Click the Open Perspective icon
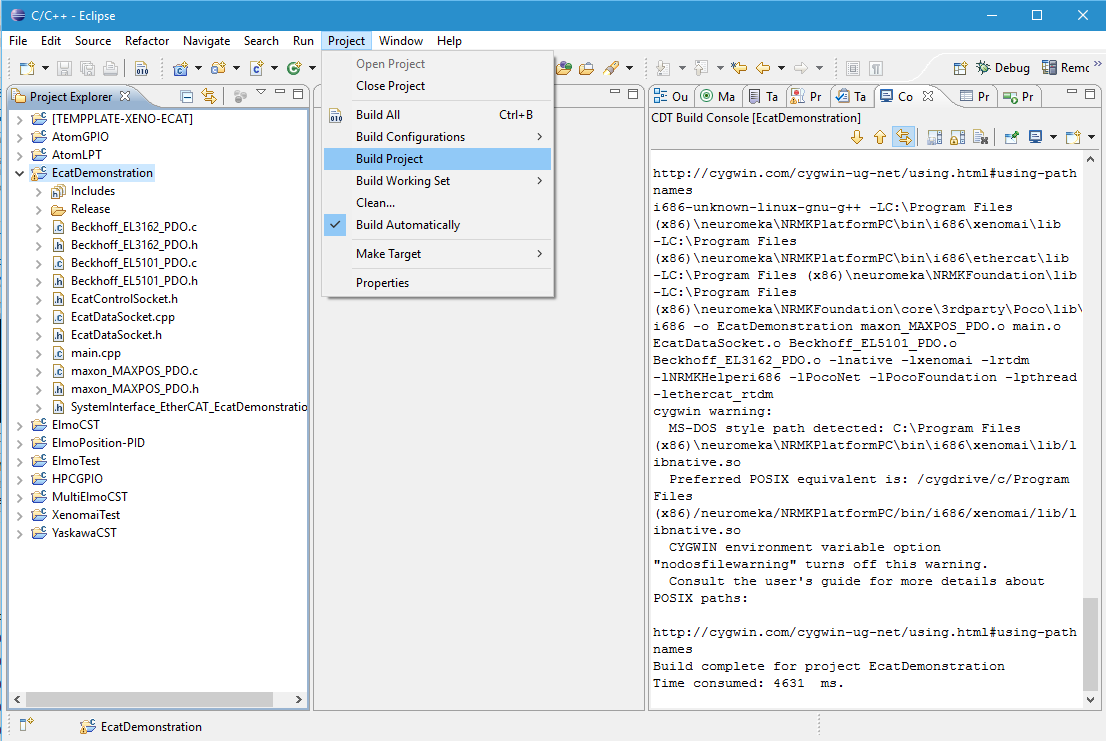This screenshot has height=741, width=1106. [960, 68]
